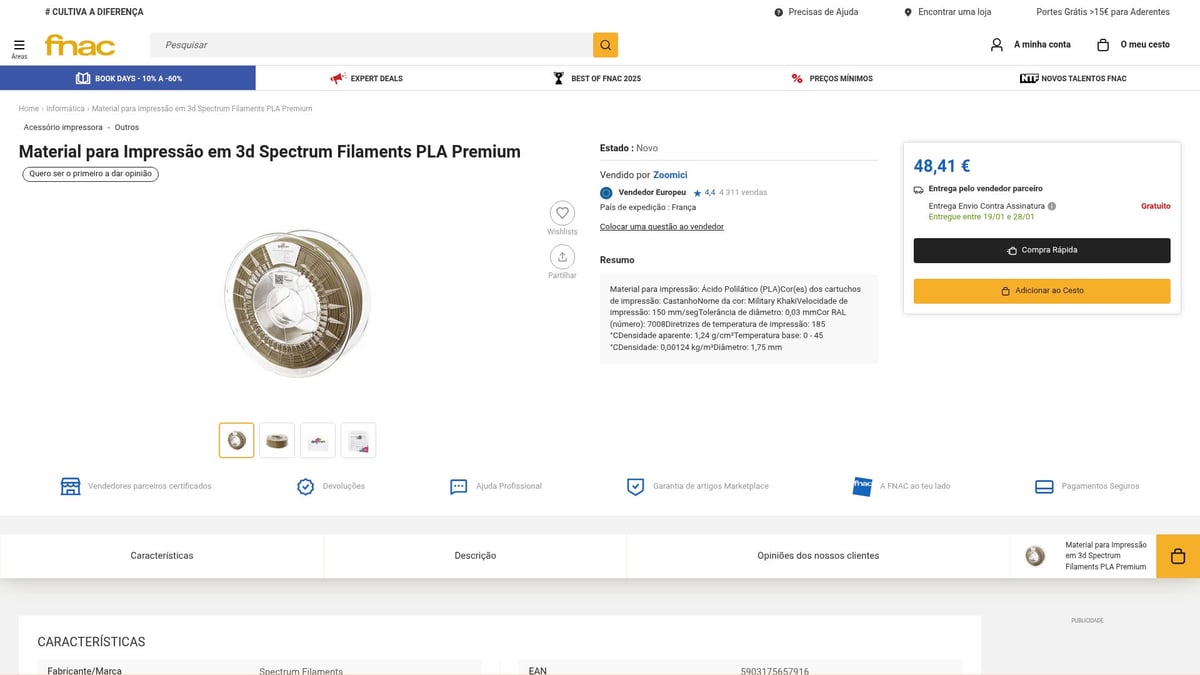This screenshot has height=675, width=1200.
Task: Click the Devoluções checkmark icon
Action: pyautogui.click(x=305, y=486)
